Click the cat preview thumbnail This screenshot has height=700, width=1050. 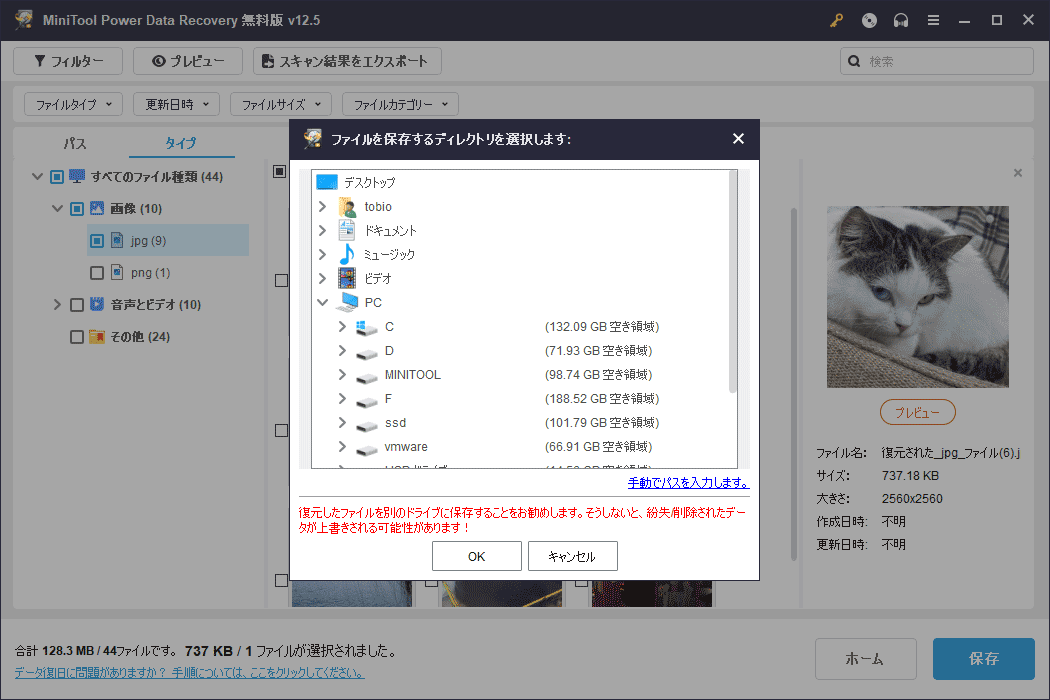point(917,297)
